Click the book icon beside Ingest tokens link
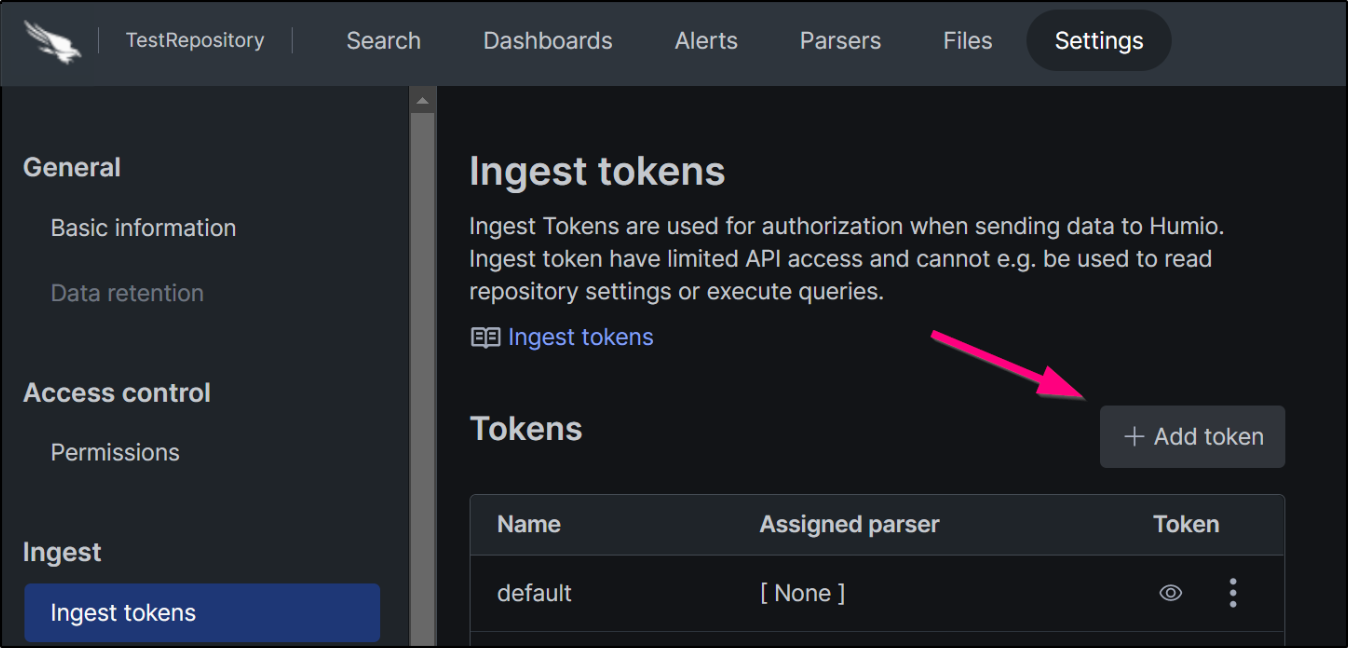This screenshot has height=648, width=1348. click(485, 338)
